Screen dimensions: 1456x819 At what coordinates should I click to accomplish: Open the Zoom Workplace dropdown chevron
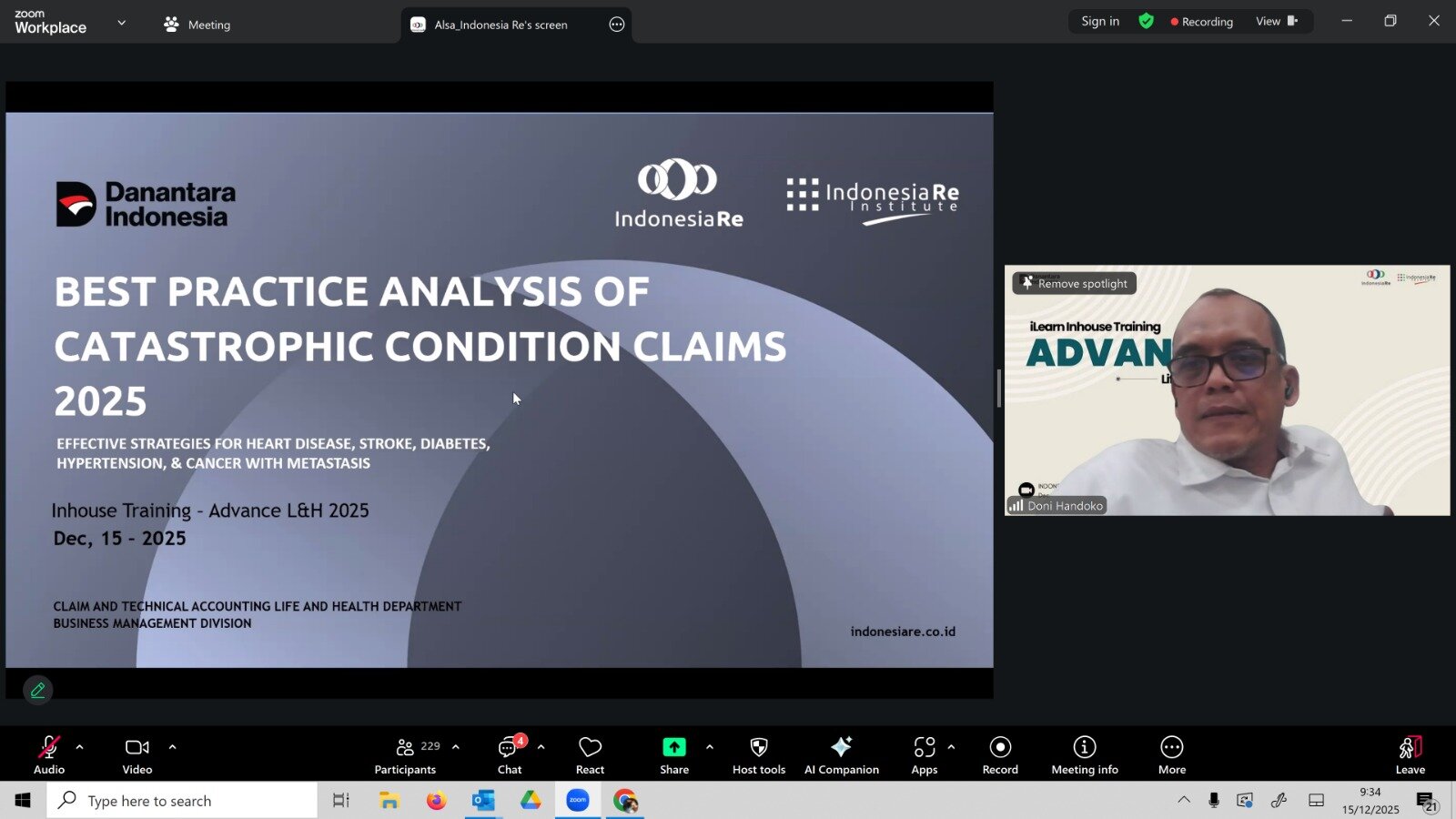click(122, 23)
